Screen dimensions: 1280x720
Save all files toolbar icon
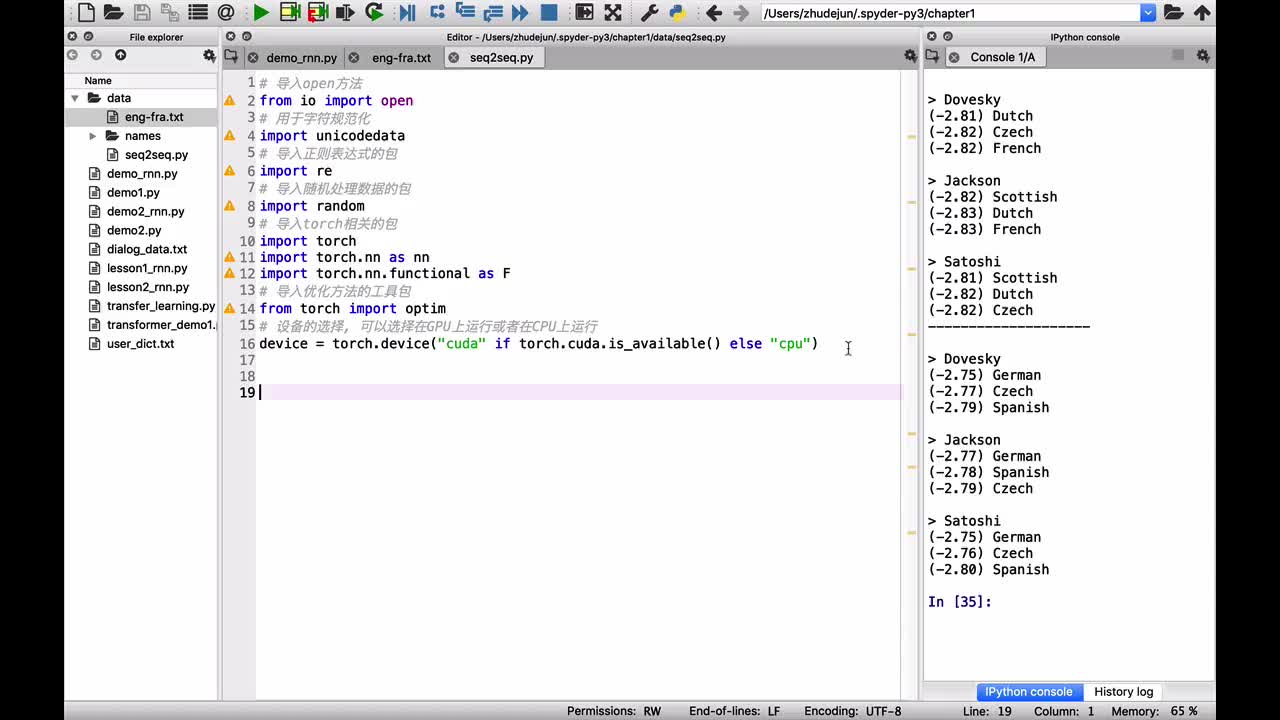[x=169, y=13]
